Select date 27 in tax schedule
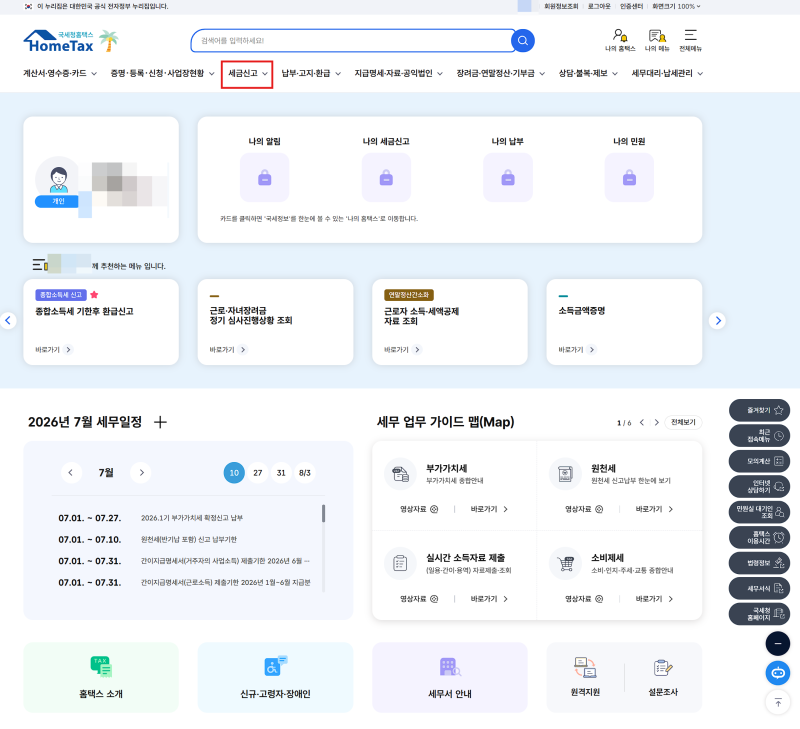The image size is (800, 729). click(258, 473)
